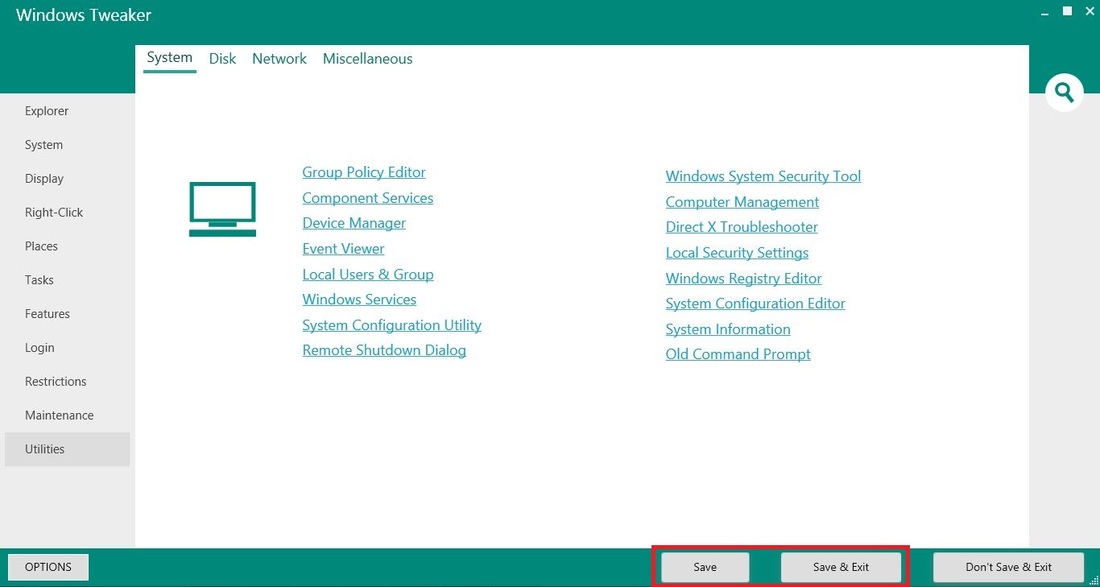Click the Save & Exit button
The height and width of the screenshot is (587, 1100).
(x=840, y=567)
